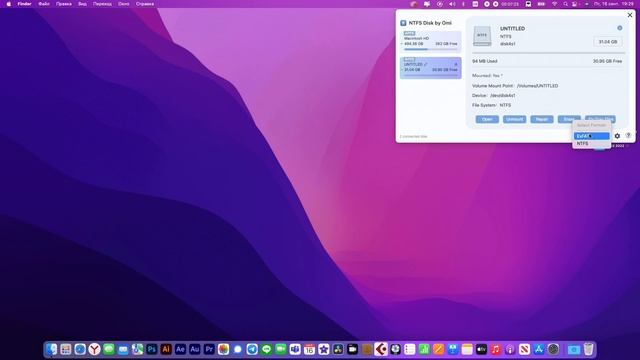Click the 31.04 GB capacity box
The height and width of the screenshot is (360, 640).
[x=608, y=42]
